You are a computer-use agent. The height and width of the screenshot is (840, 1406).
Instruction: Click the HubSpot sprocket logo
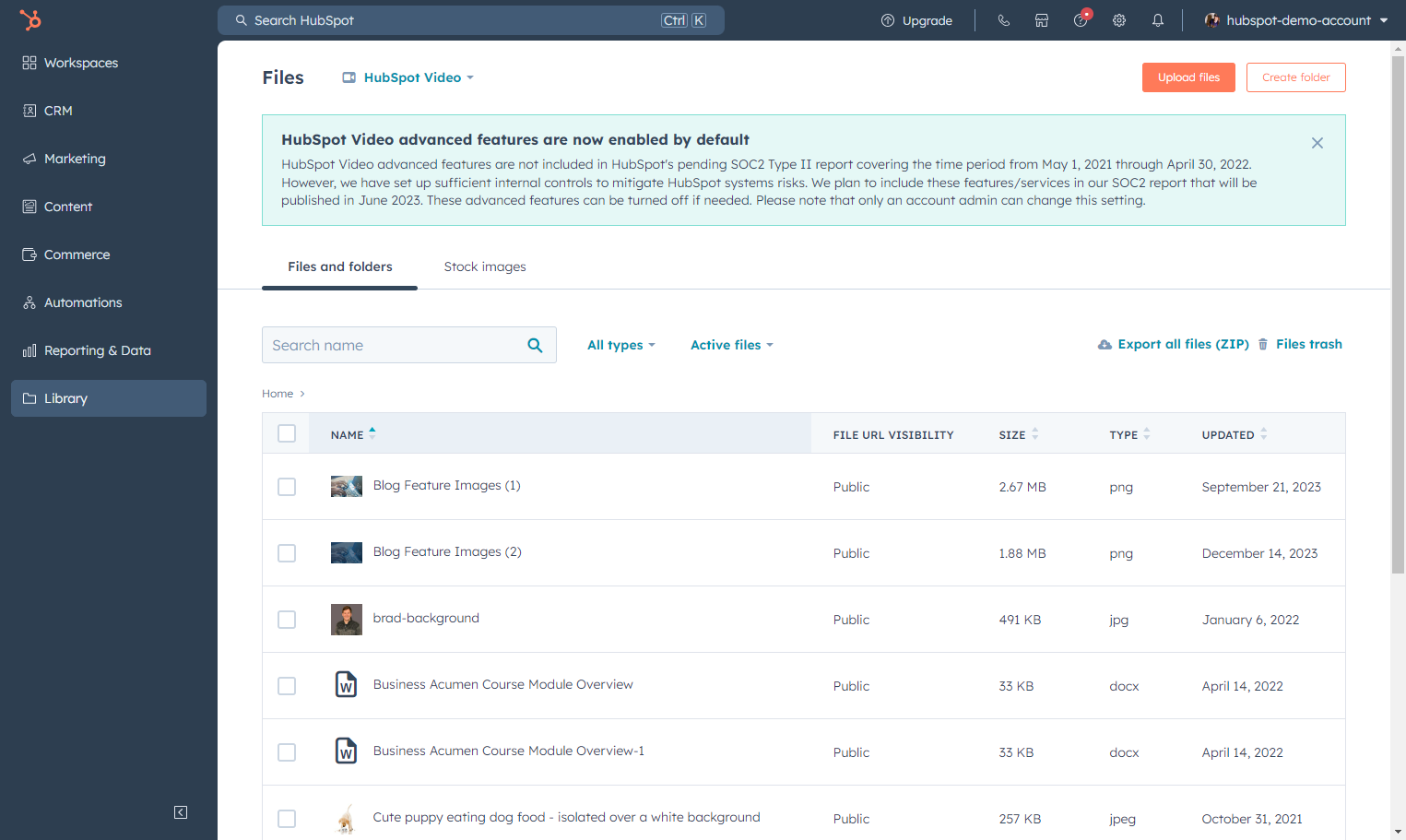(x=30, y=19)
